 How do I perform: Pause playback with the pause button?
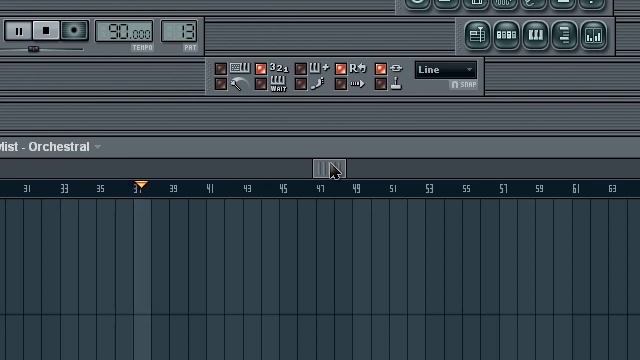tap(18, 31)
